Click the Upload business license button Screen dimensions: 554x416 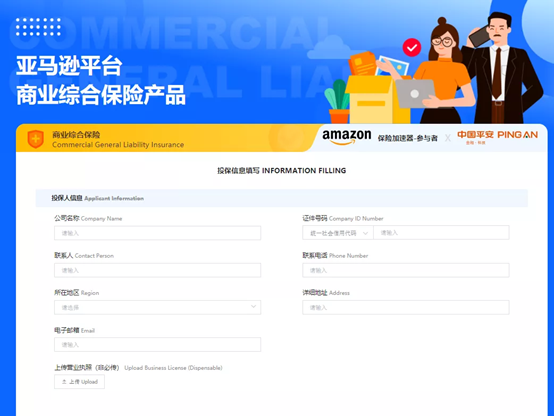[79, 382]
